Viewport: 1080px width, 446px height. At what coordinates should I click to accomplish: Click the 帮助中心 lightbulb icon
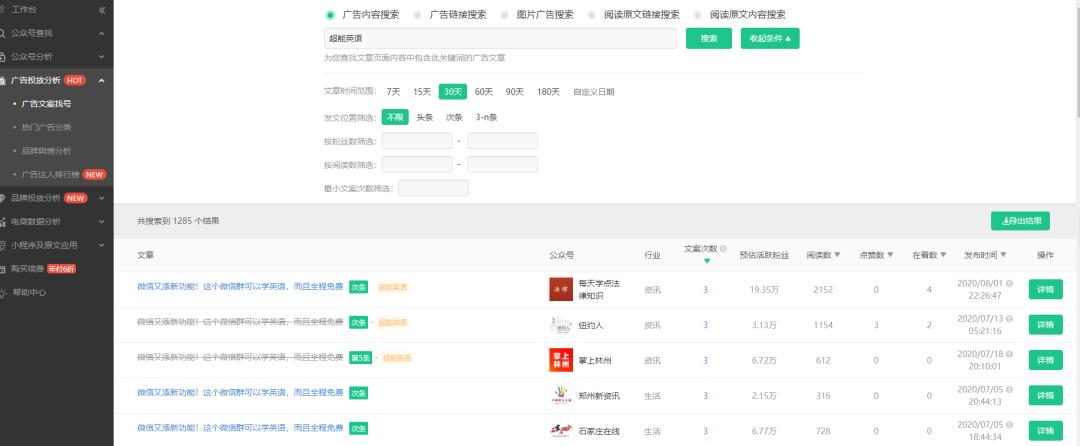[3, 292]
